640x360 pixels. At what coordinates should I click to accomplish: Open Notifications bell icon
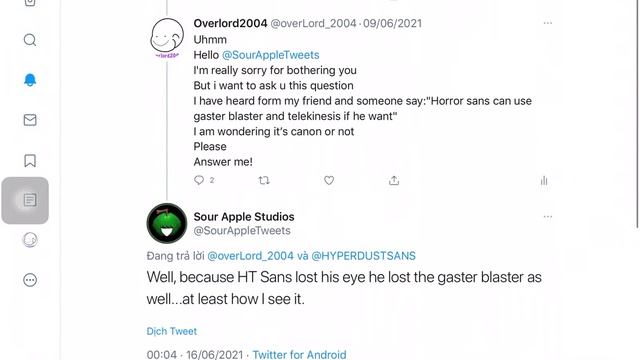[30, 80]
